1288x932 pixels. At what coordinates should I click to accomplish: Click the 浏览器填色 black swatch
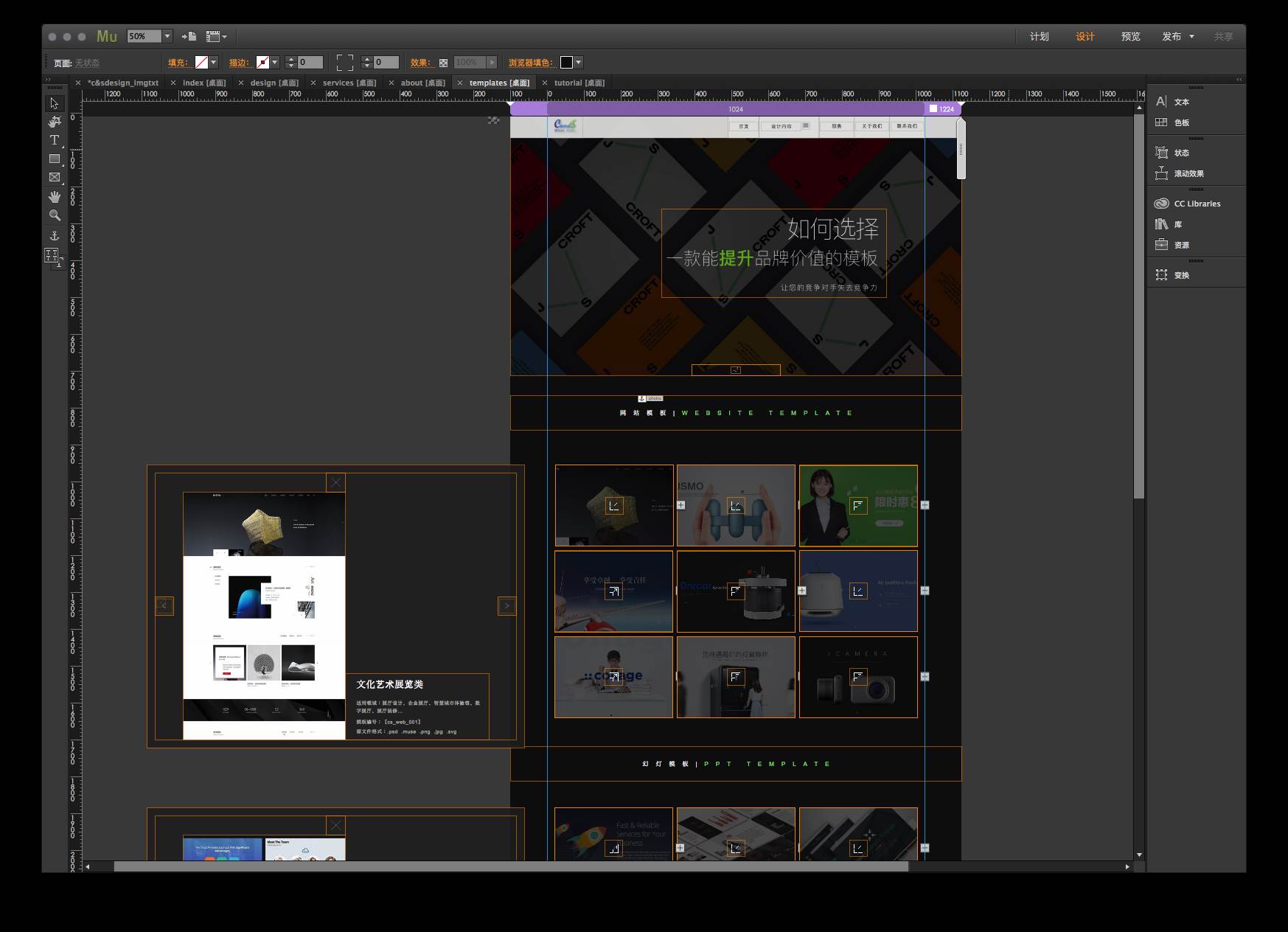point(566,63)
